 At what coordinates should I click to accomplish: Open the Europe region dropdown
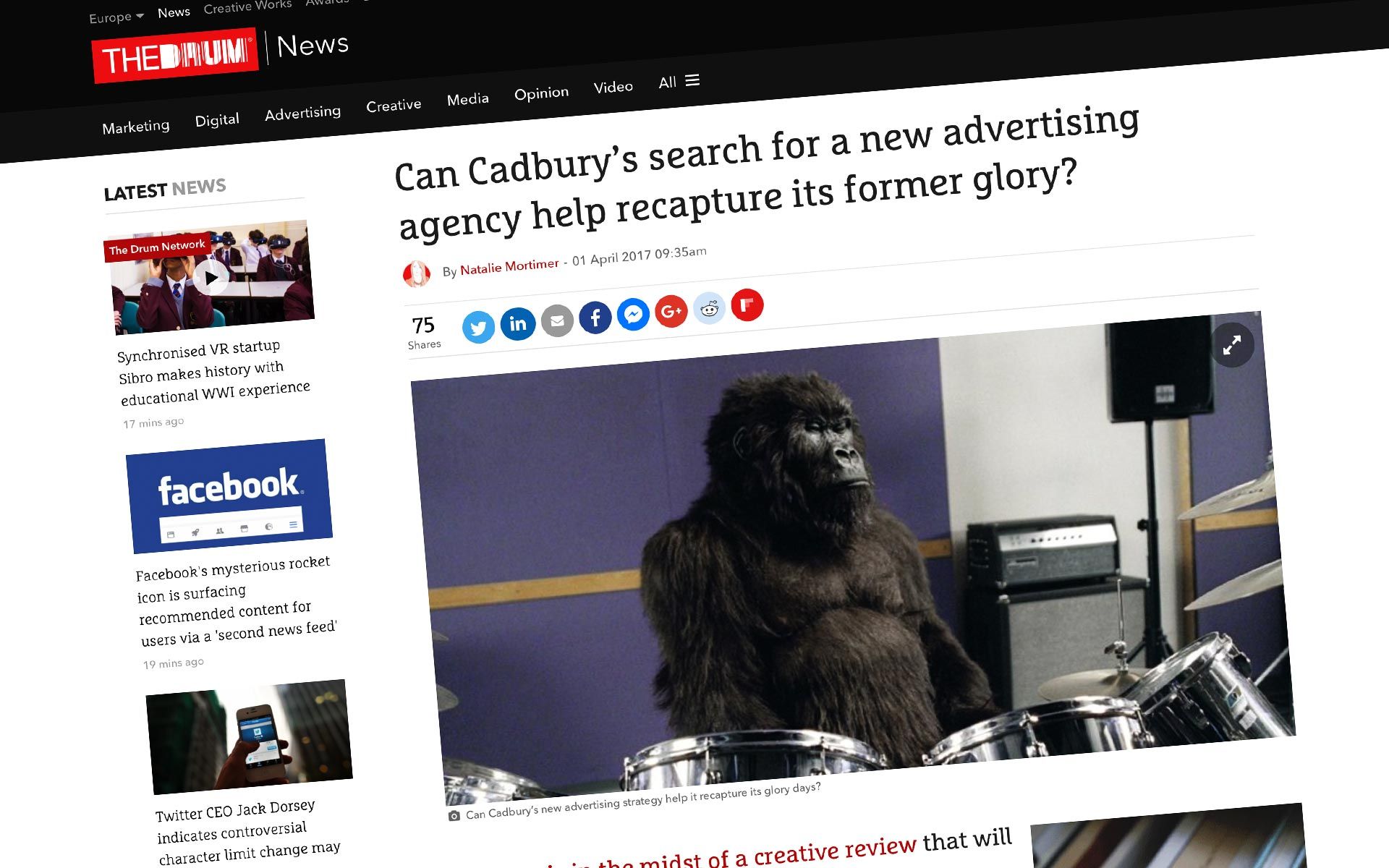(x=116, y=17)
